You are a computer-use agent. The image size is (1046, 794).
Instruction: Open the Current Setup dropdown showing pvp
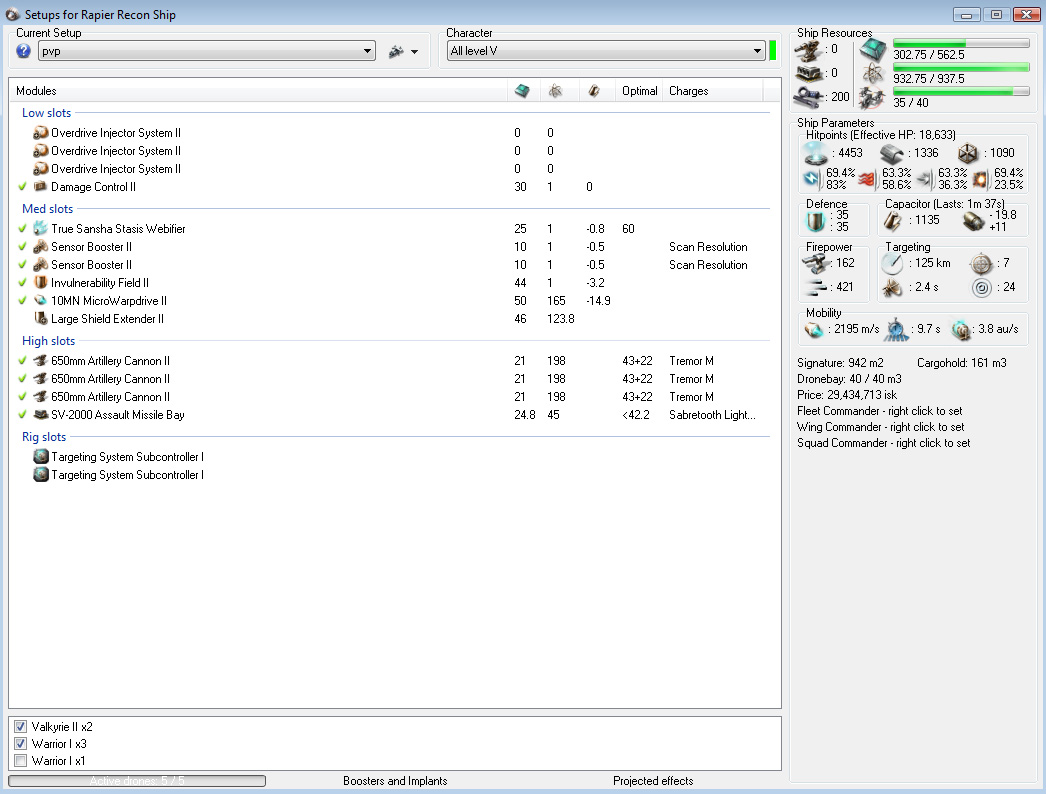tap(207, 51)
